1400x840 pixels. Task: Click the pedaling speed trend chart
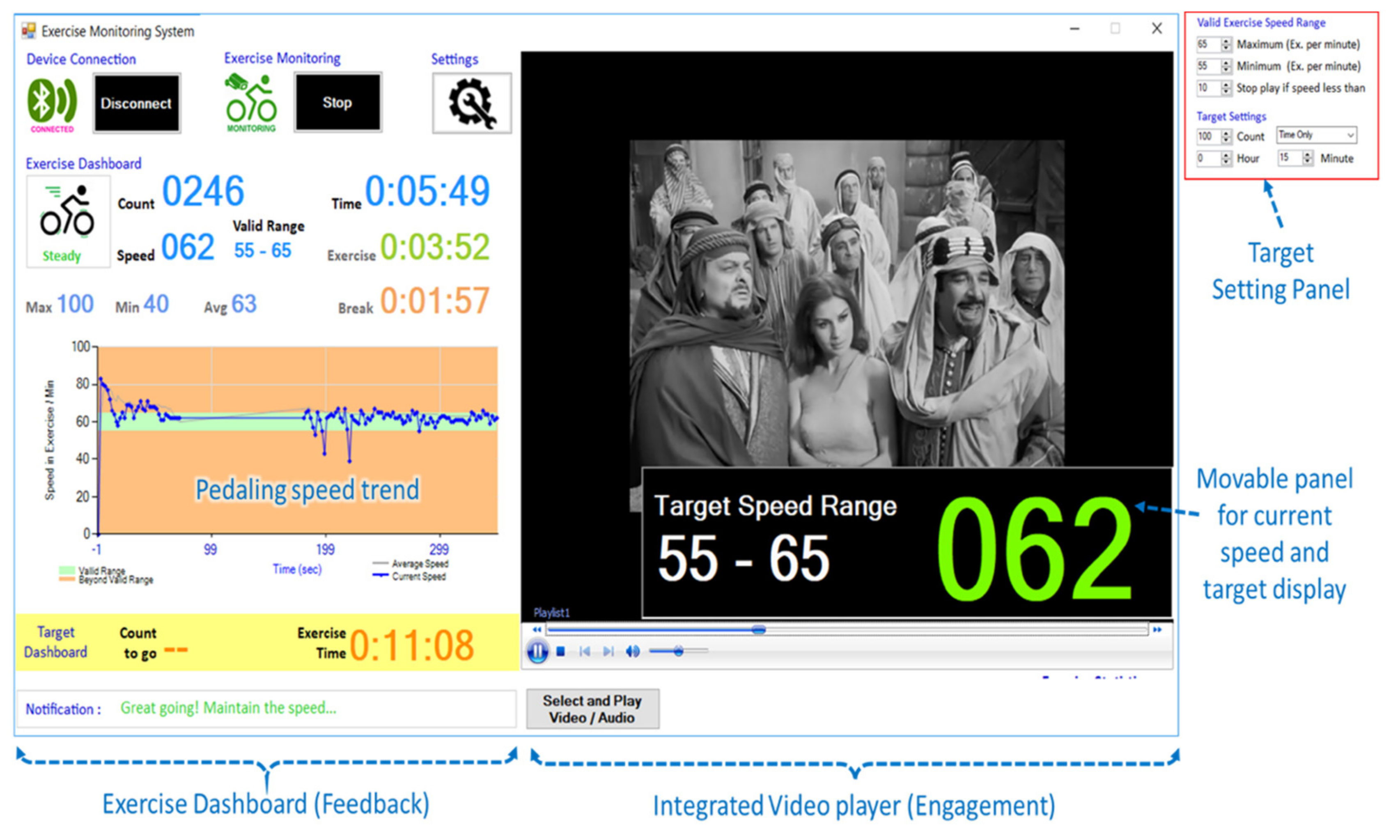[298, 441]
